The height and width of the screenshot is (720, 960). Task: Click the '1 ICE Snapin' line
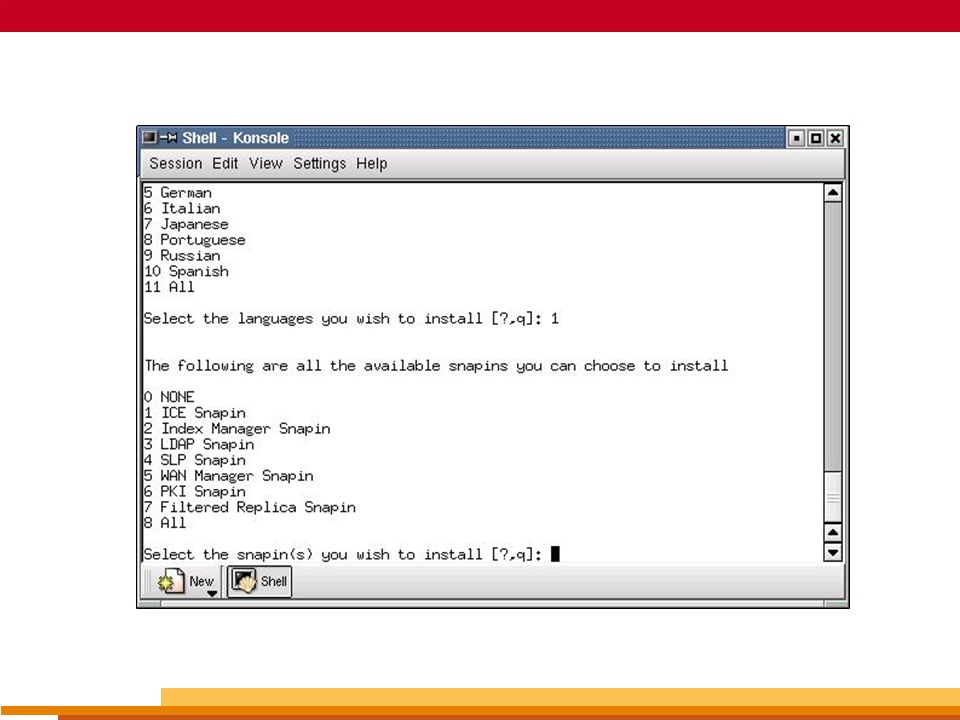click(x=195, y=413)
